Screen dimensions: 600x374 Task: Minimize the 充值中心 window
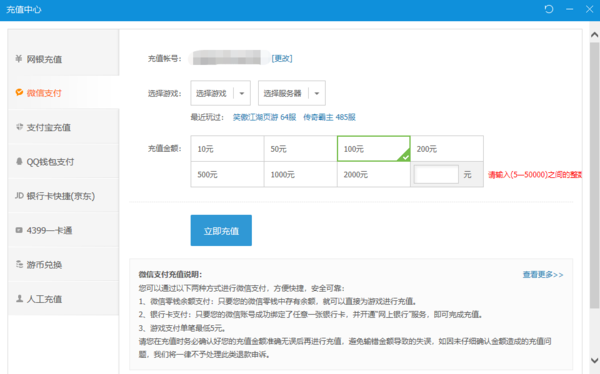pos(570,9)
